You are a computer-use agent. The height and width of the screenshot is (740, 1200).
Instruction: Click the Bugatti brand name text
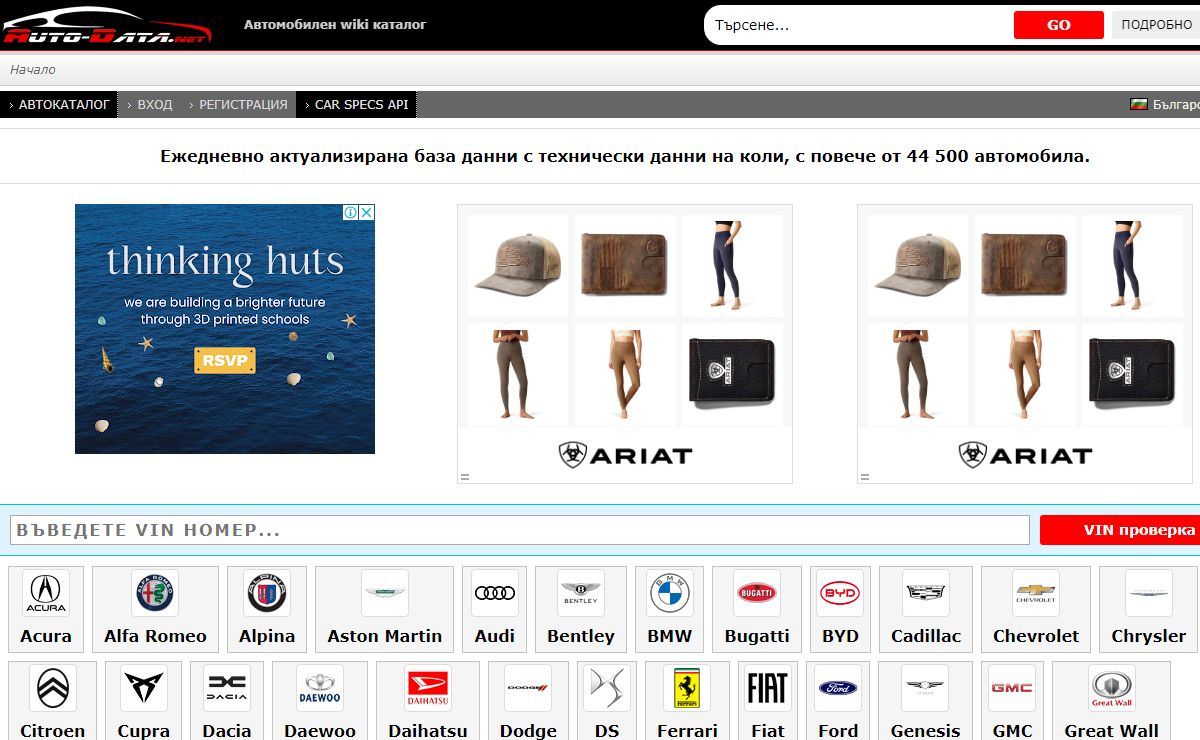(757, 636)
